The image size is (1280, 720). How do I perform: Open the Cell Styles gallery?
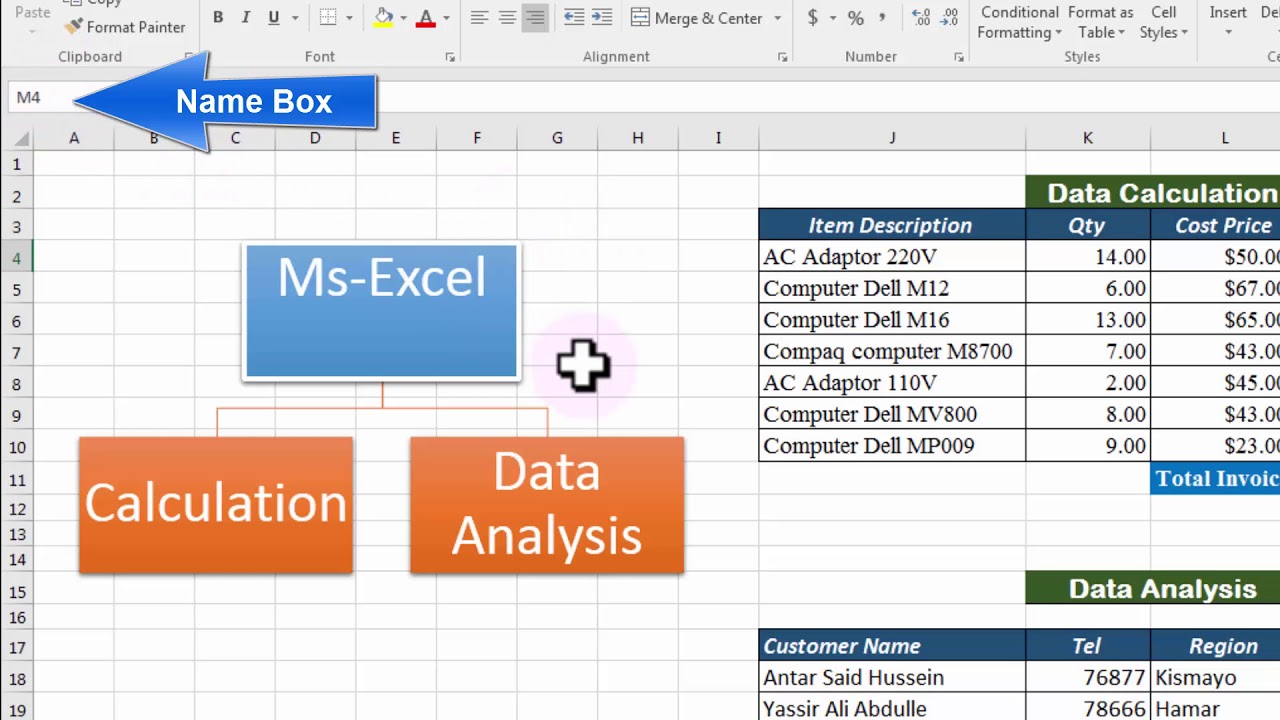[x=1164, y=22]
